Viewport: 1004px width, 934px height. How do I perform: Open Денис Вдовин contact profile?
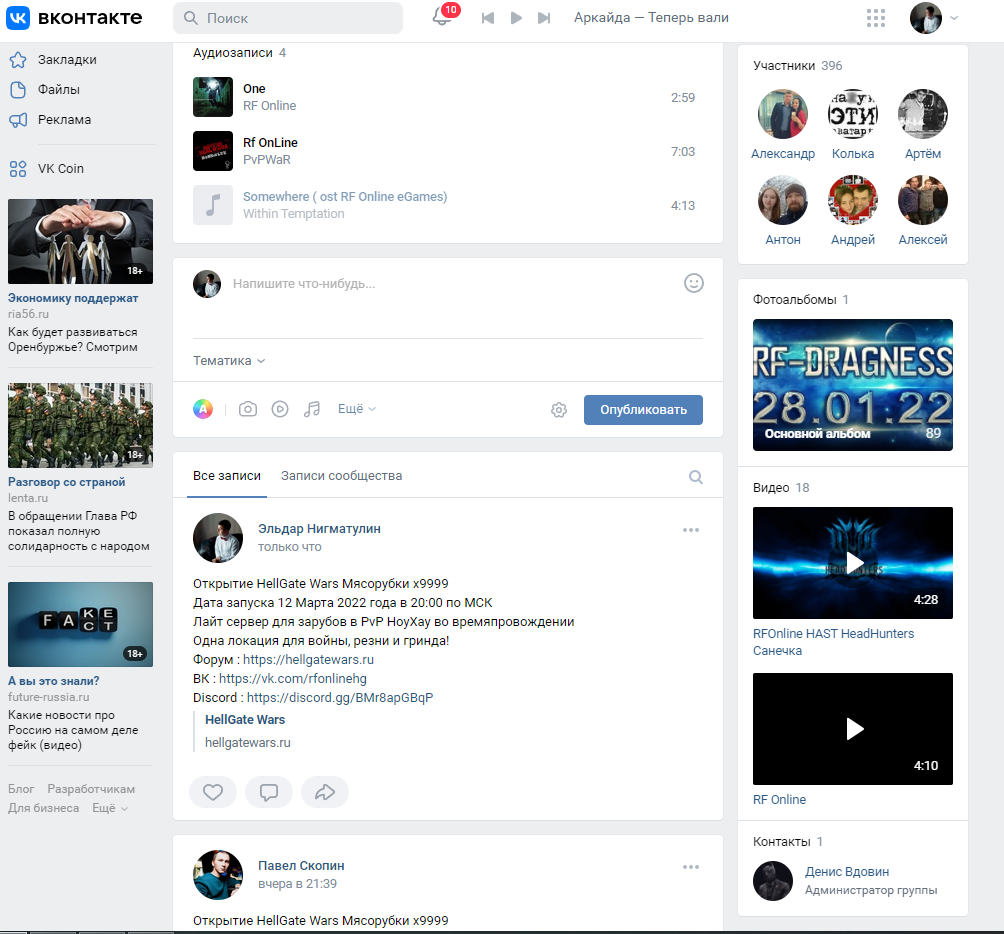point(846,872)
